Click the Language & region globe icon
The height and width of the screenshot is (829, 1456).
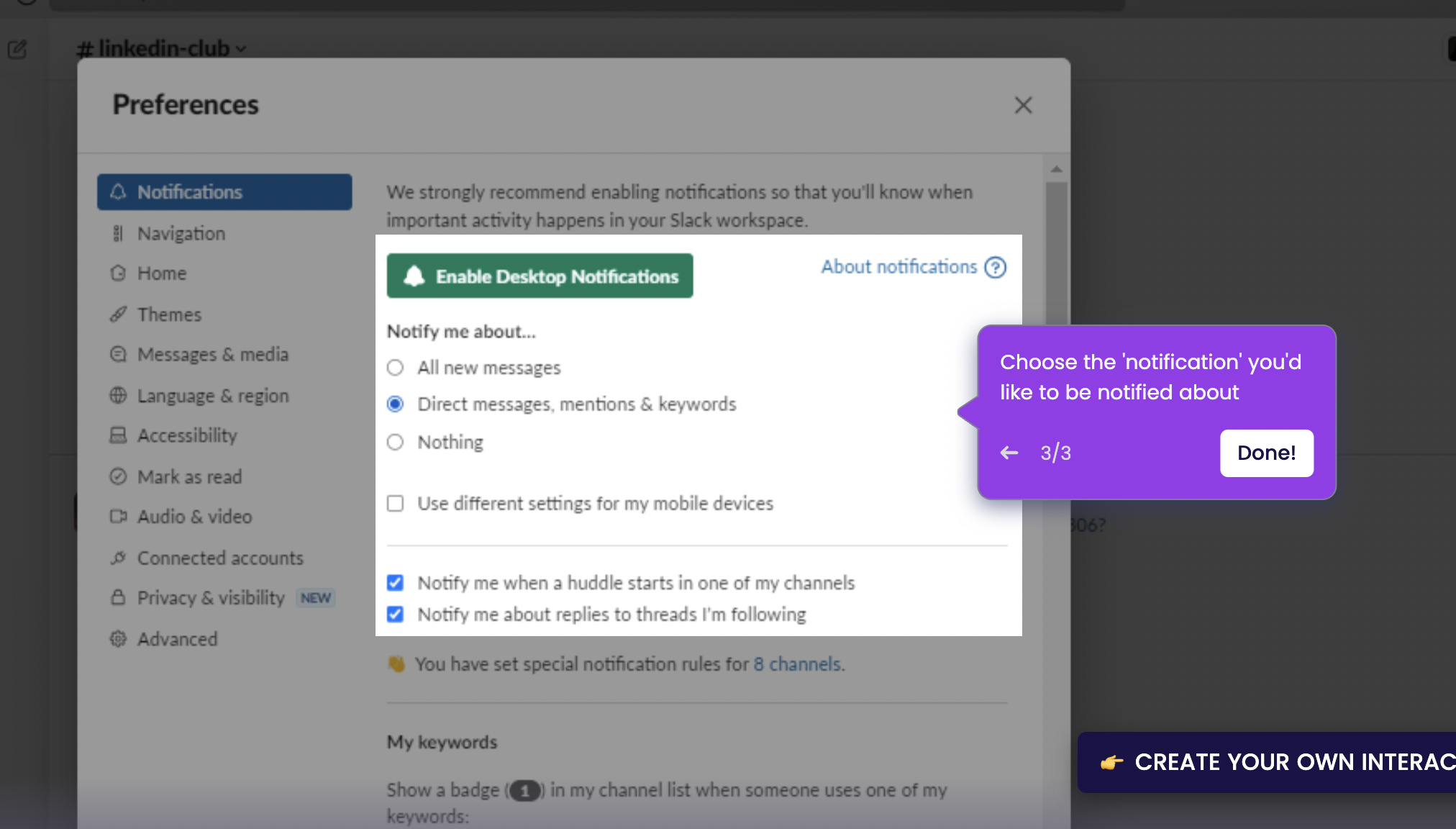(x=118, y=396)
